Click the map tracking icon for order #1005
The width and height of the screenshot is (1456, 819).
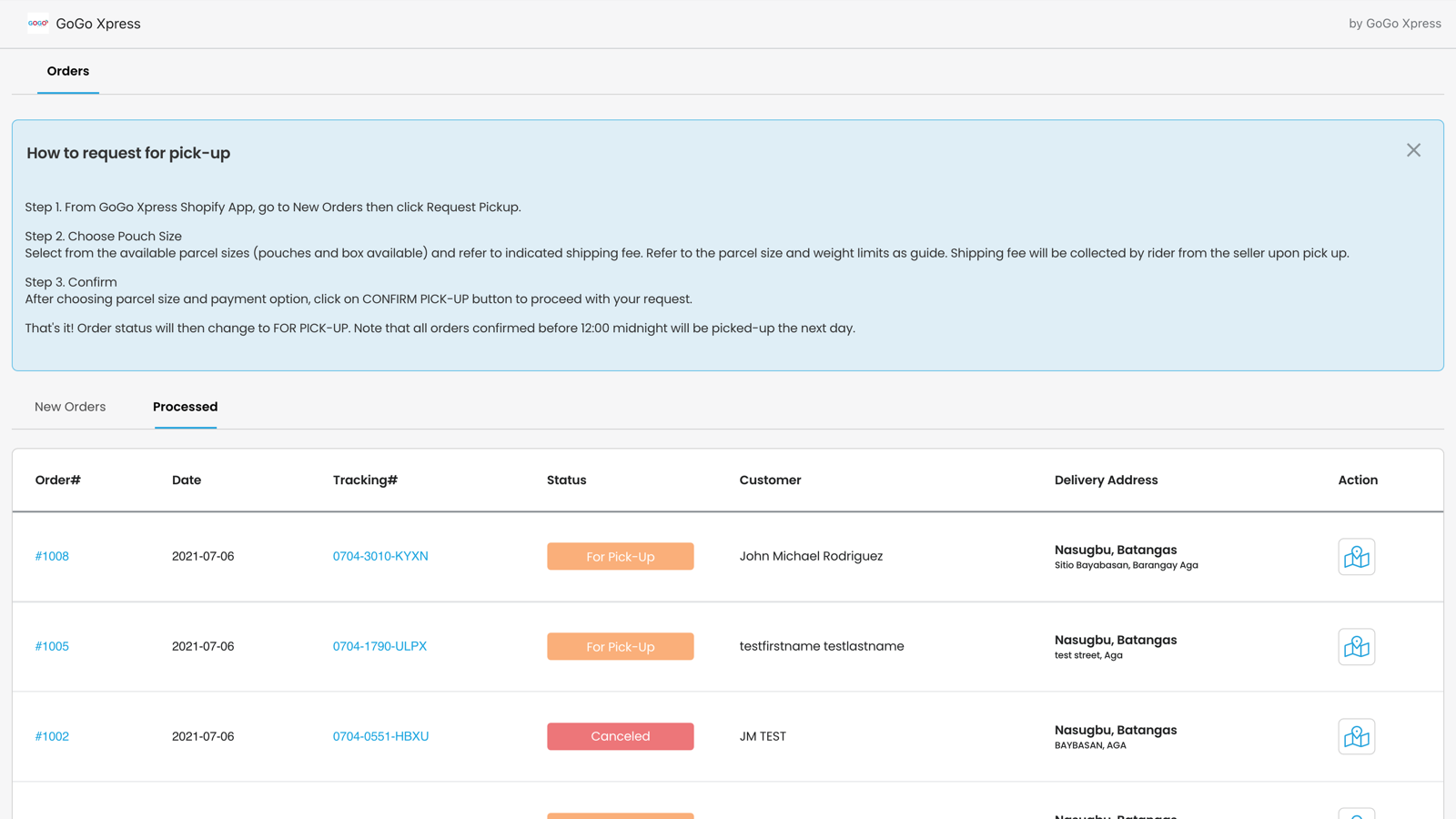[1356, 646]
